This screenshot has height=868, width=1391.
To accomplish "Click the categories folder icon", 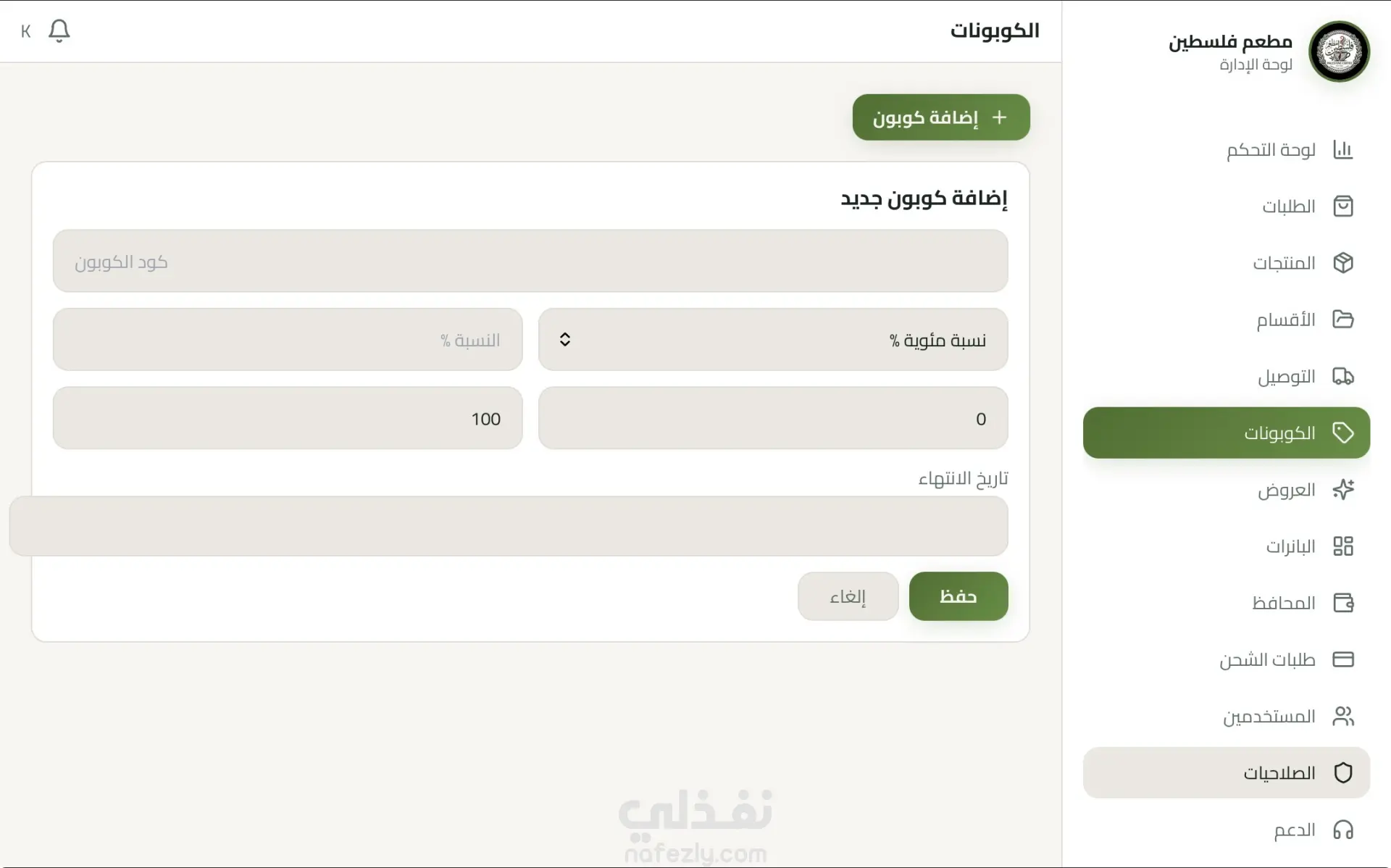I will click(1342, 320).
